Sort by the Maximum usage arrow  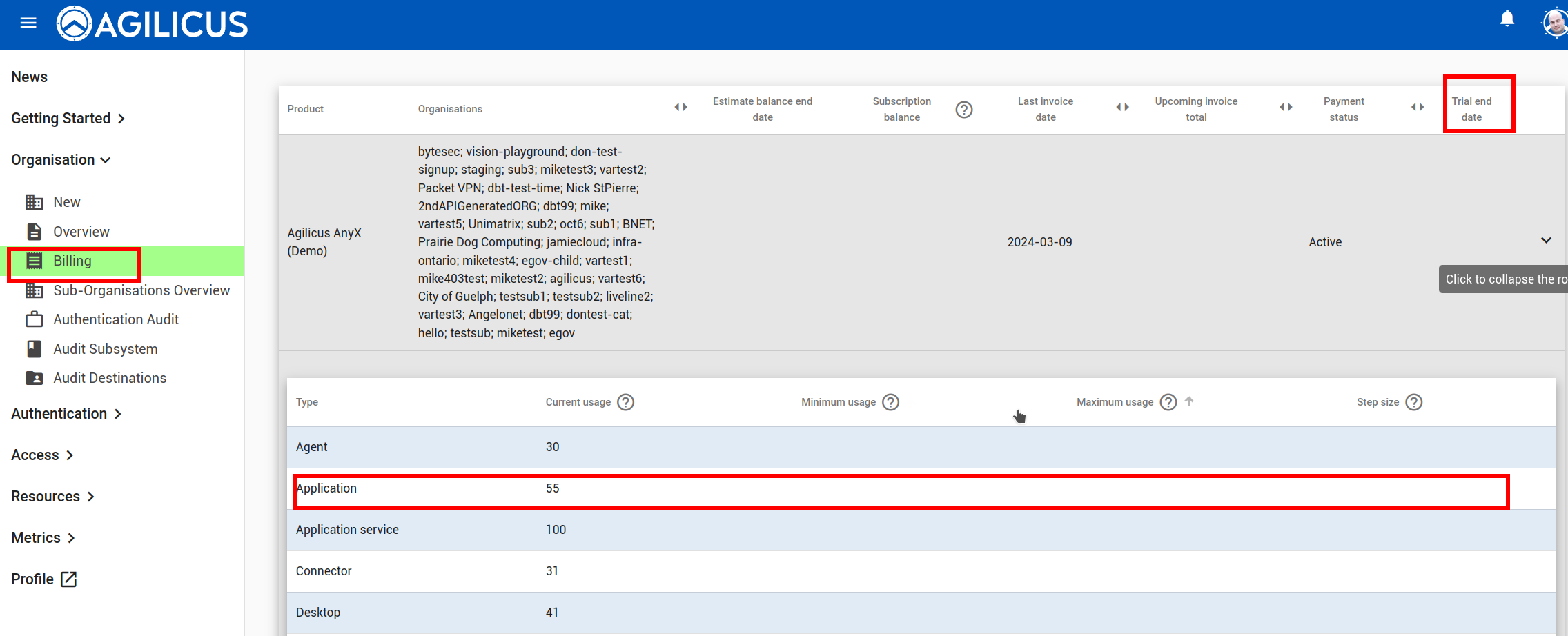coord(1189,401)
